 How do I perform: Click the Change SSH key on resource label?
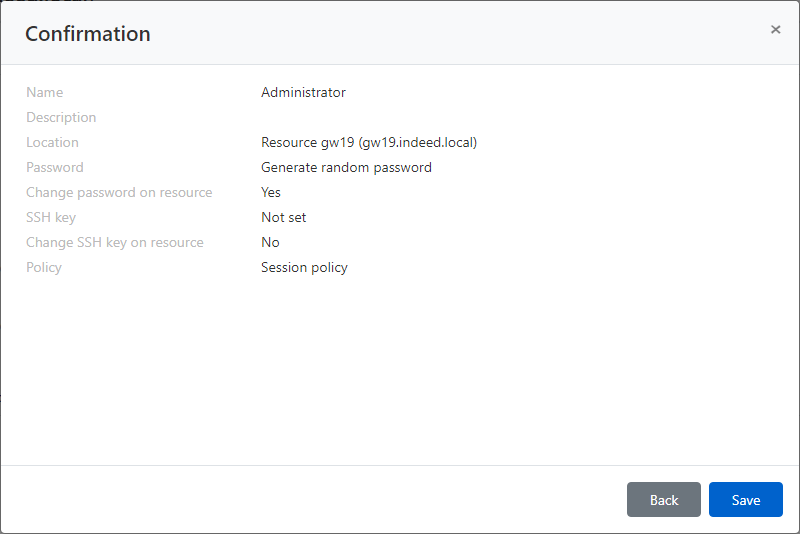(115, 242)
